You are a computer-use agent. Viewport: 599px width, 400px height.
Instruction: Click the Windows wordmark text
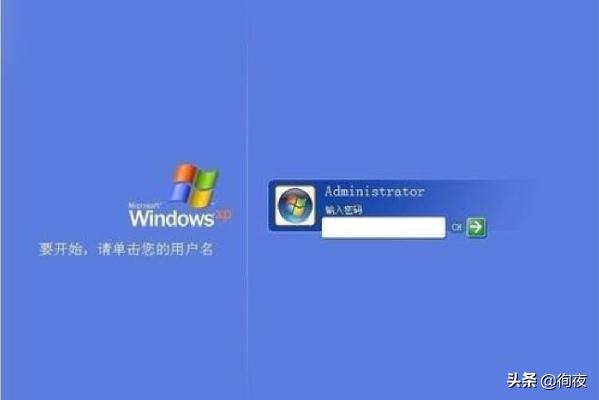(172, 218)
